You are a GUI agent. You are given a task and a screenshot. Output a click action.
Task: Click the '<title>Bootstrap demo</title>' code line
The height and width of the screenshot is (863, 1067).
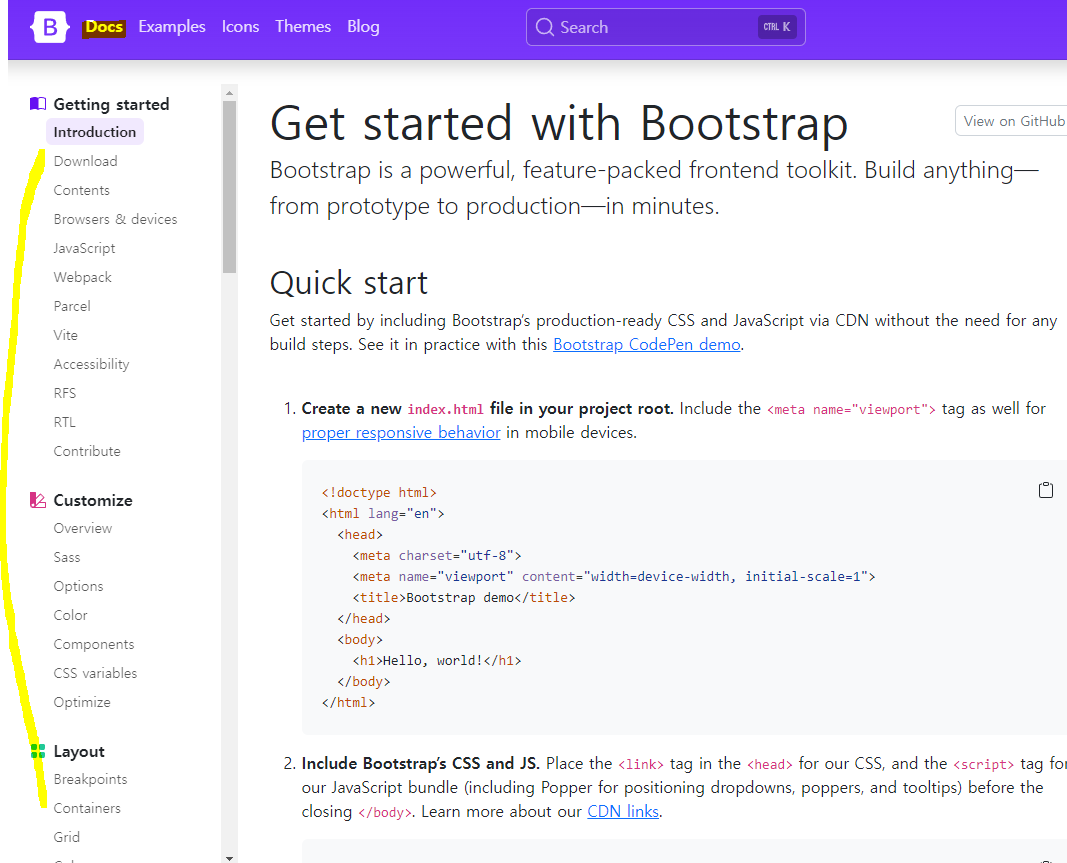click(x=463, y=598)
